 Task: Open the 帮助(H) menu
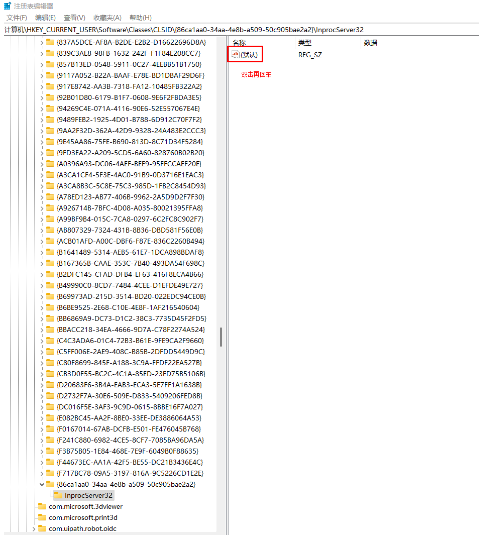point(141,17)
